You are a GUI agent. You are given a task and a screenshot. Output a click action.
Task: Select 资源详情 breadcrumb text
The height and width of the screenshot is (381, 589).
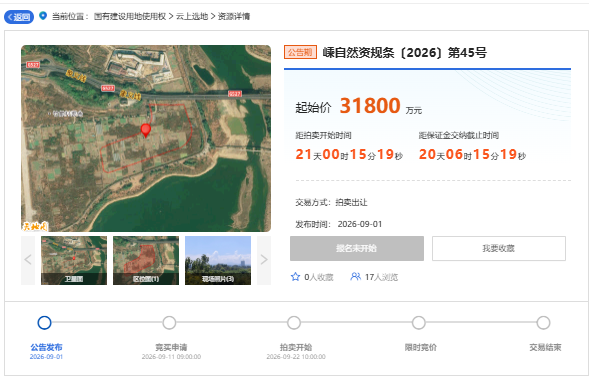click(x=234, y=16)
